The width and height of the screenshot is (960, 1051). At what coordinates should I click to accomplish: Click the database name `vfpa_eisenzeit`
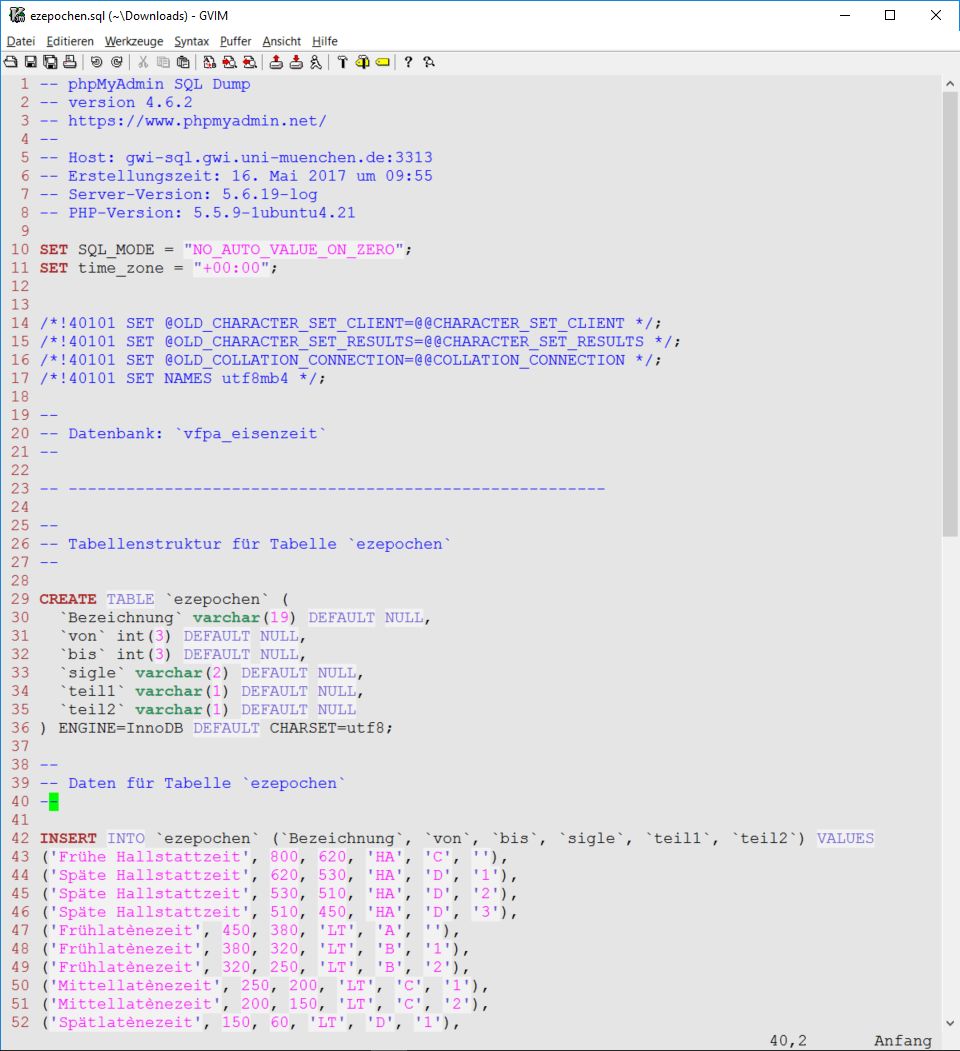click(250, 434)
